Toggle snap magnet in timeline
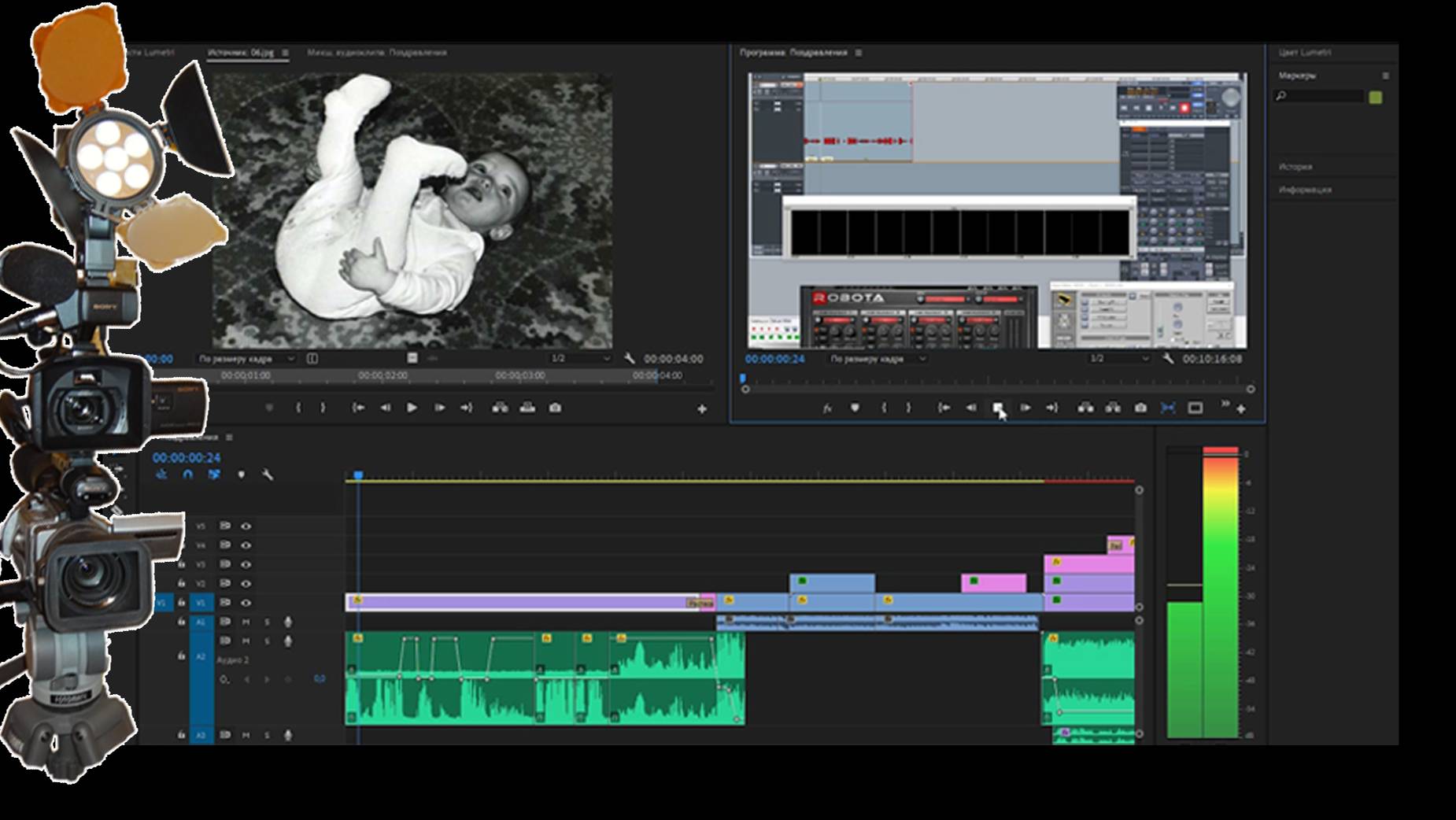This screenshot has width=1456, height=820. coord(187,475)
